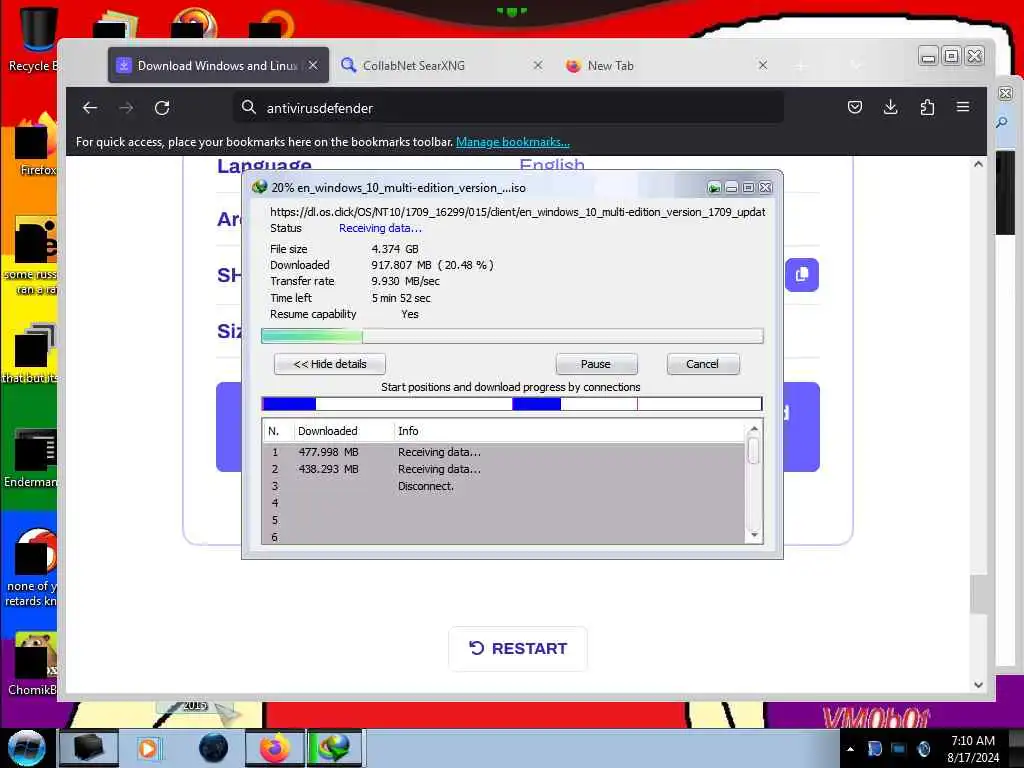Click the purple copy SHA icon button

pyautogui.click(x=801, y=275)
